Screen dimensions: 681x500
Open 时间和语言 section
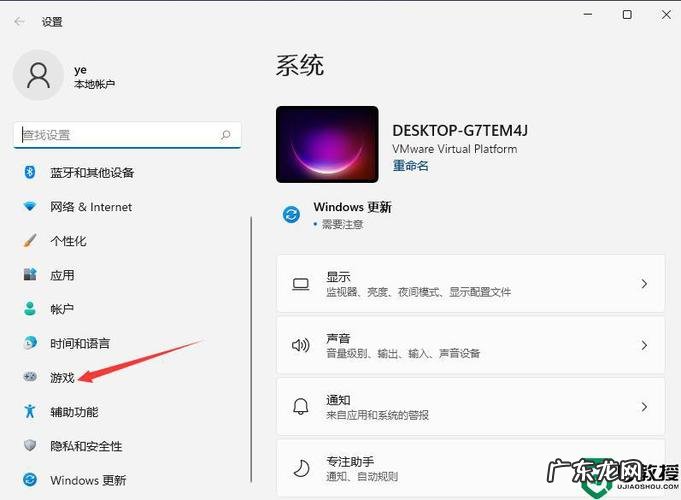pos(80,343)
